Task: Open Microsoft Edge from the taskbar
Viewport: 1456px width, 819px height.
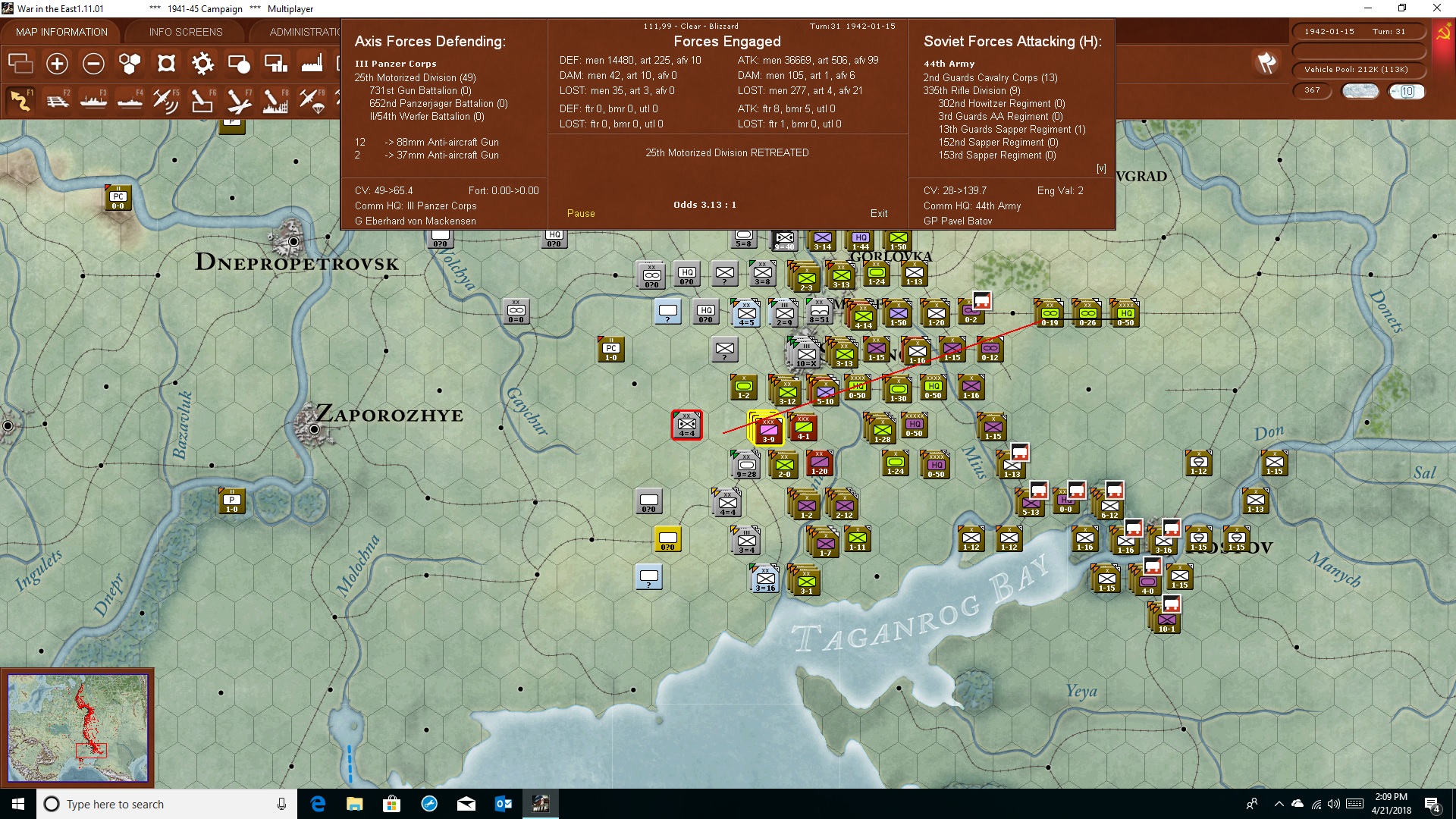Action: pyautogui.click(x=318, y=804)
